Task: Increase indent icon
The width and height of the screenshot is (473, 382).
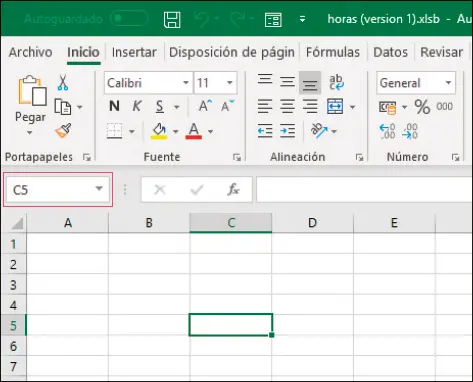Action: pyautogui.click(x=287, y=131)
